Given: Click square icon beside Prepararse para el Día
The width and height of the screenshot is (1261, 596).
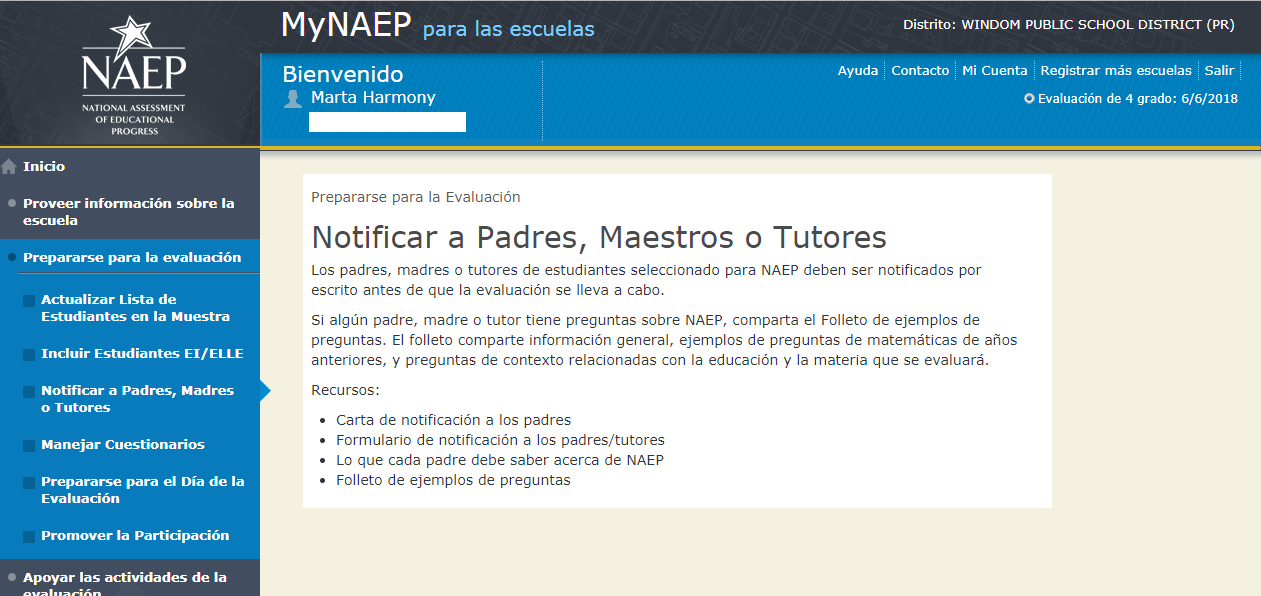Looking at the screenshot, I should (x=29, y=482).
